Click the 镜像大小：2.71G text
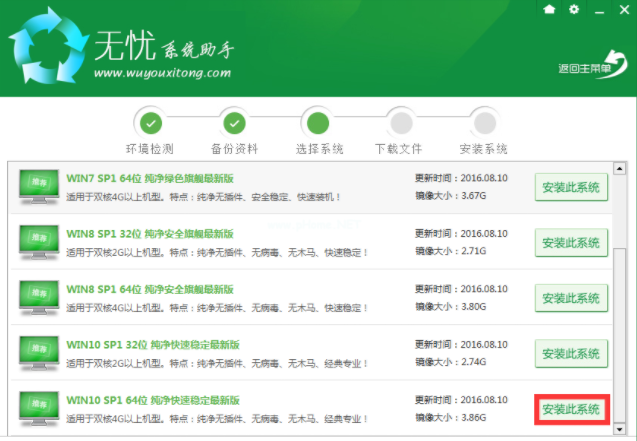637x441 pixels. coord(451,251)
